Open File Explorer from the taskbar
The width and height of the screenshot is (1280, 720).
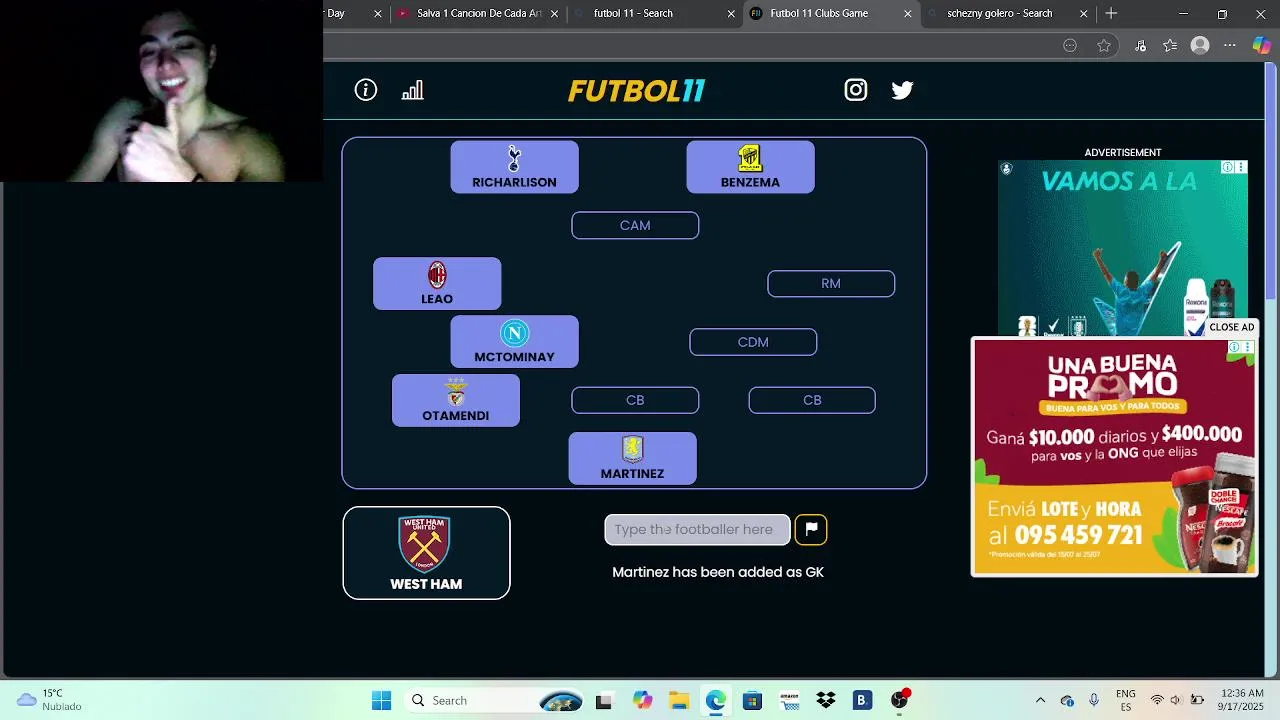[679, 700]
